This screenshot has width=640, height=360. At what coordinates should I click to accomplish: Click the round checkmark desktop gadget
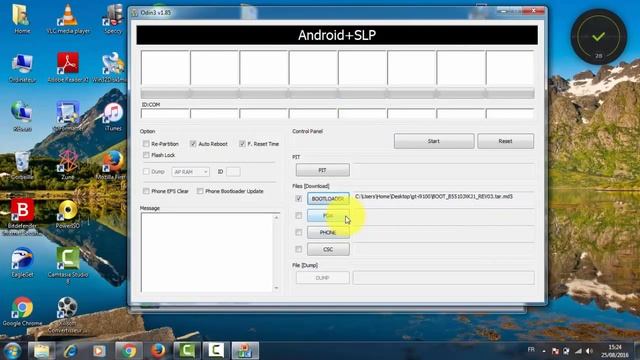[x=598, y=37]
